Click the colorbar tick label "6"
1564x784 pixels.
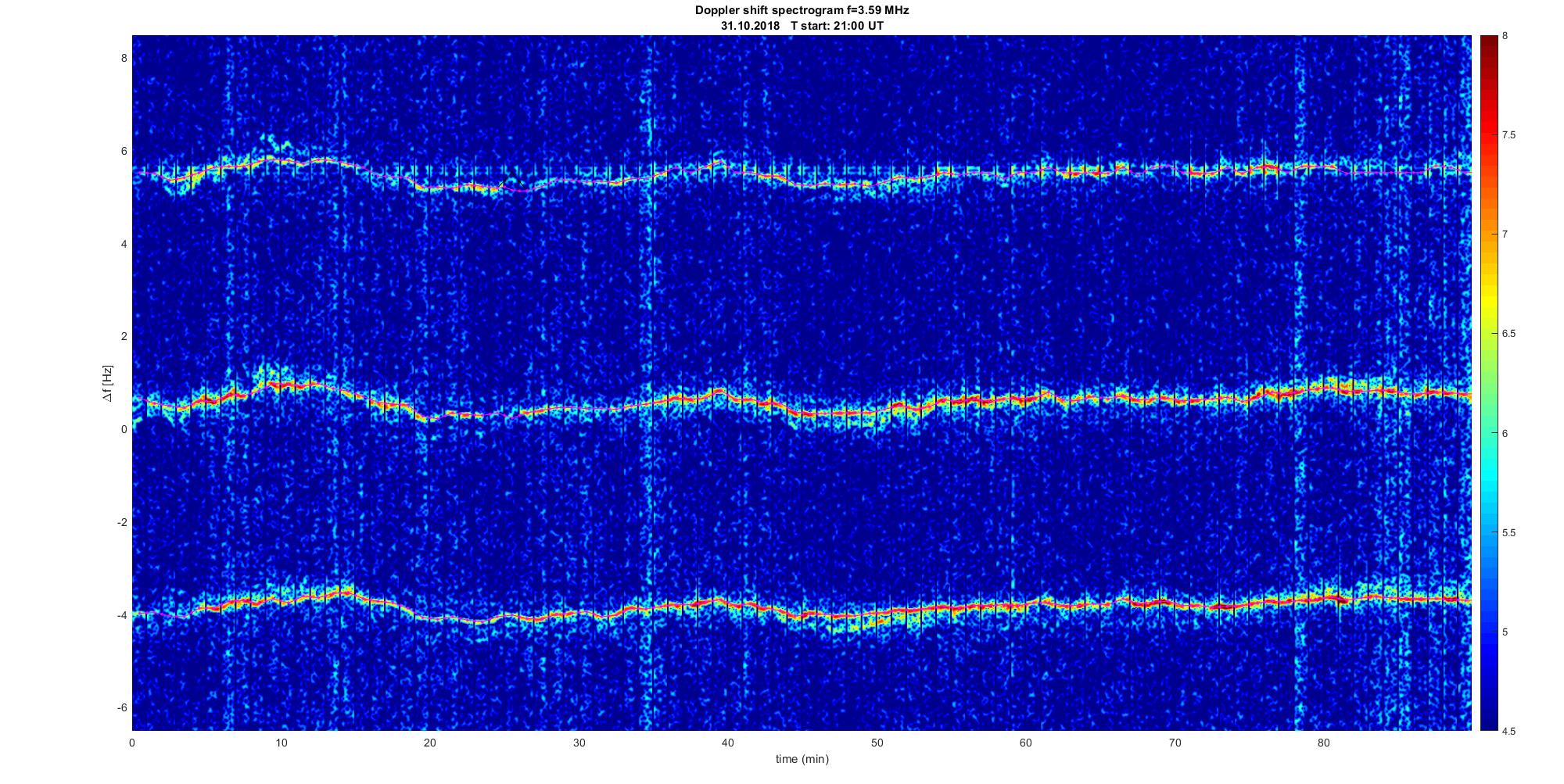point(1505,433)
